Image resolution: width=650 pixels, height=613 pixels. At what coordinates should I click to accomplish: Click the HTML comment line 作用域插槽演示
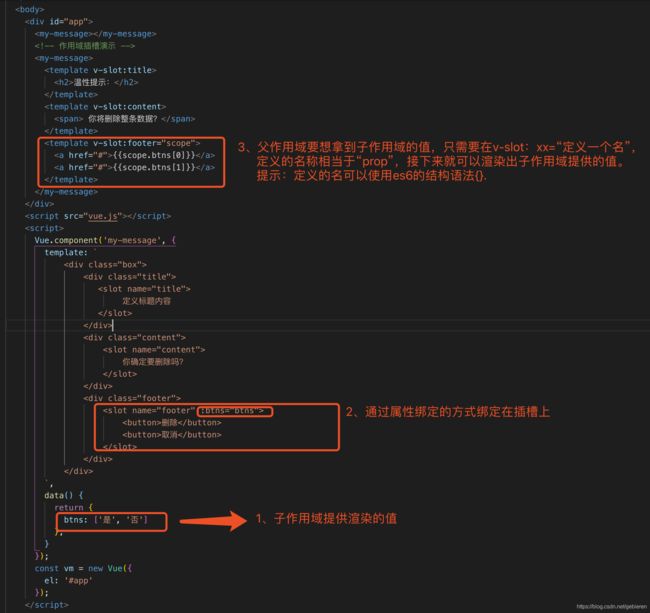[x=85, y=46]
